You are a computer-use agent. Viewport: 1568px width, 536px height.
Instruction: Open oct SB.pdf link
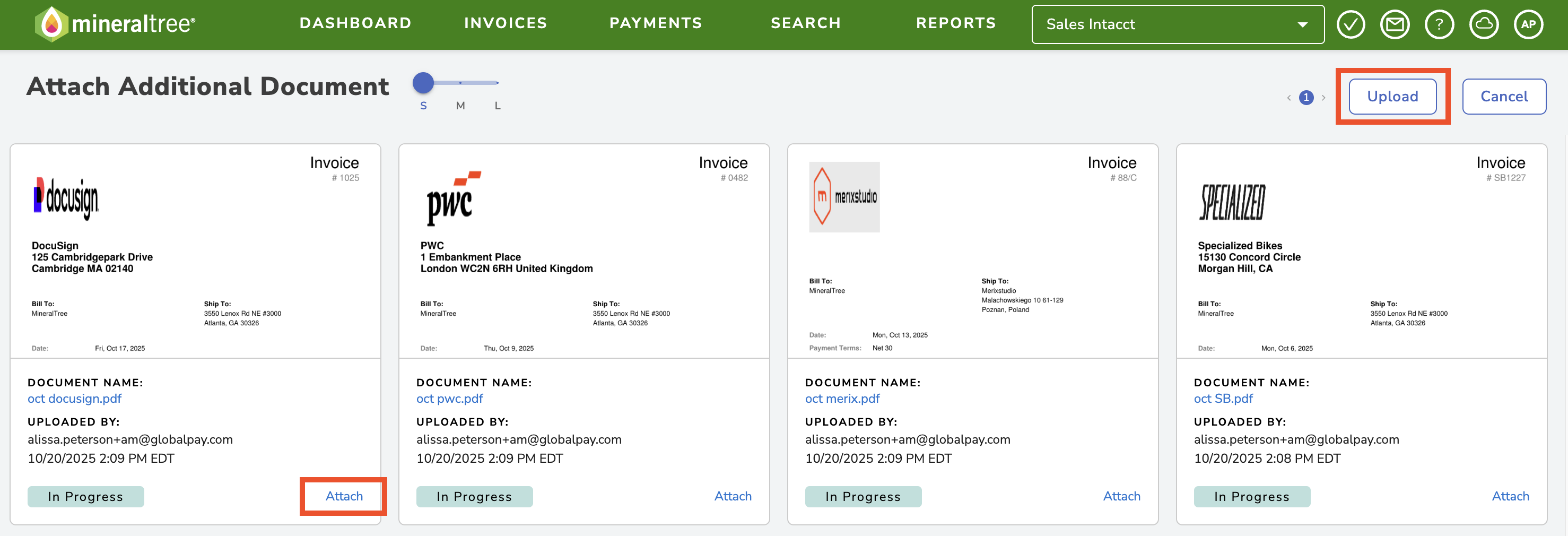point(1224,399)
